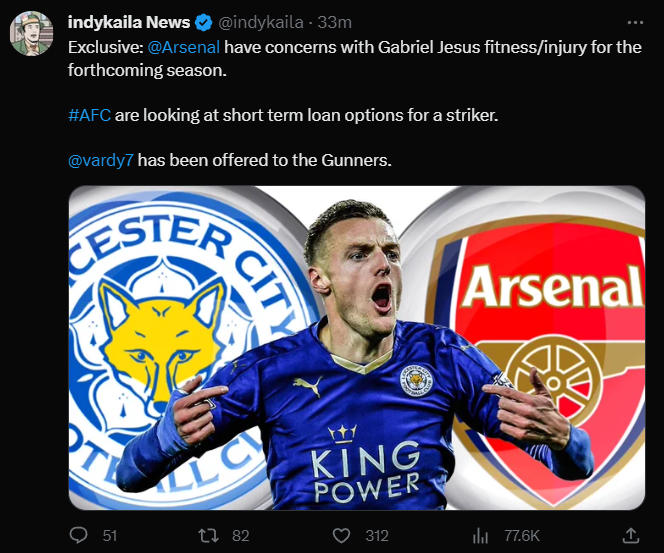Open view analytics bar chart icon
The height and width of the screenshot is (553, 664).
[x=480, y=535]
